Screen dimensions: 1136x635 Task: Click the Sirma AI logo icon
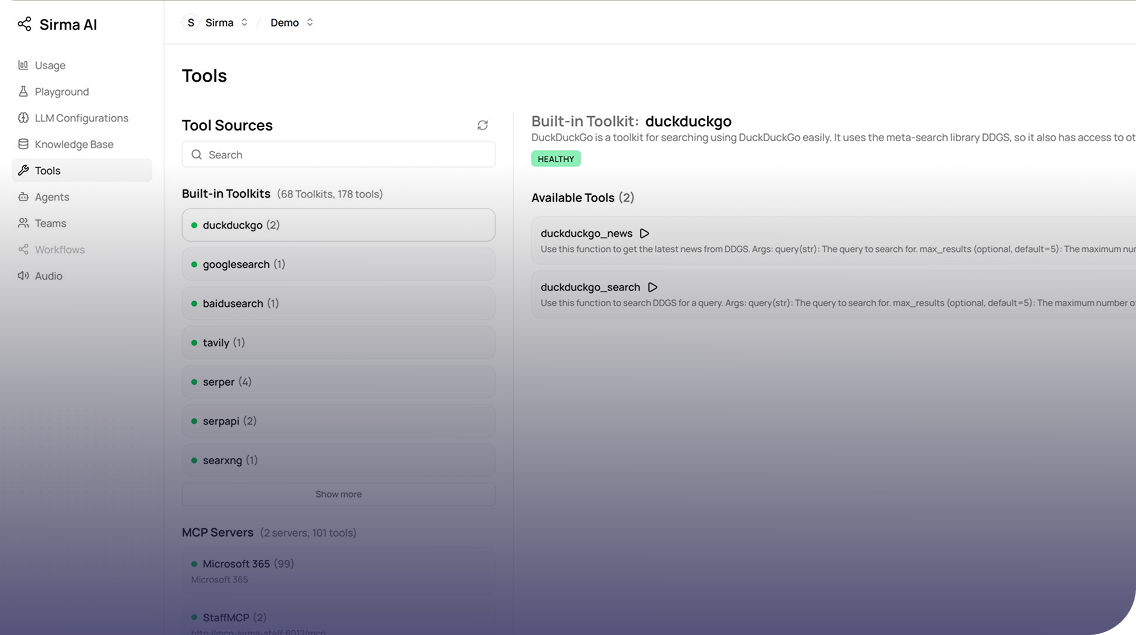click(24, 24)
